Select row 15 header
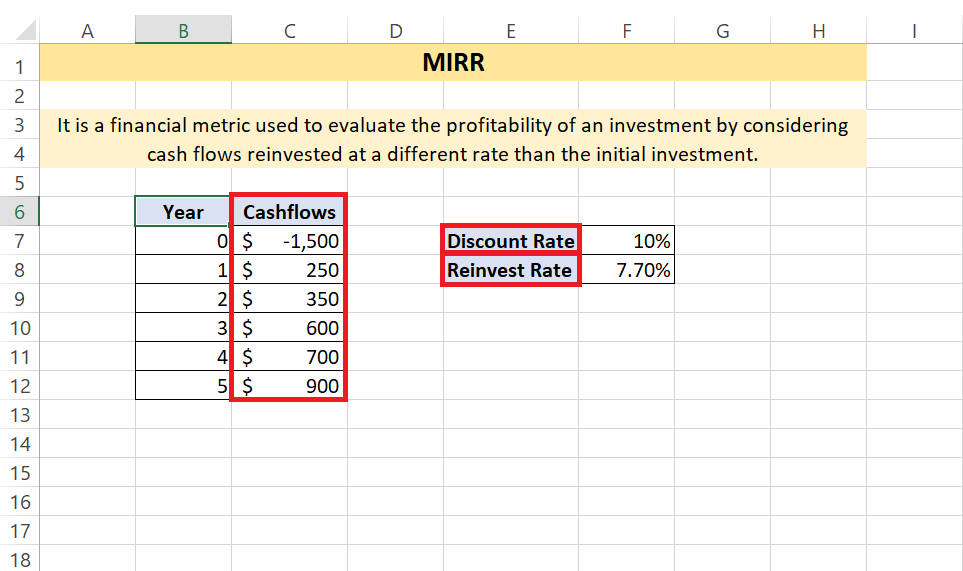The image size is (963, 571). (20, 473)
